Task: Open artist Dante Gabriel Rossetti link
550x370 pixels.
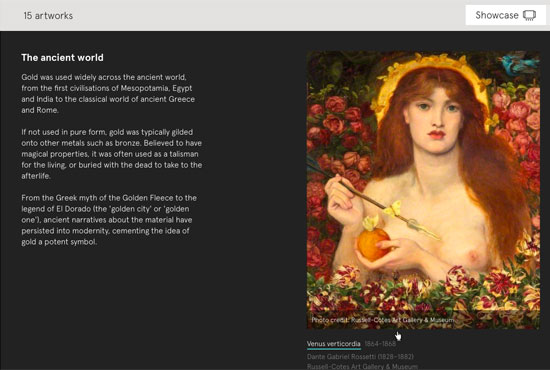Action: 360,357
